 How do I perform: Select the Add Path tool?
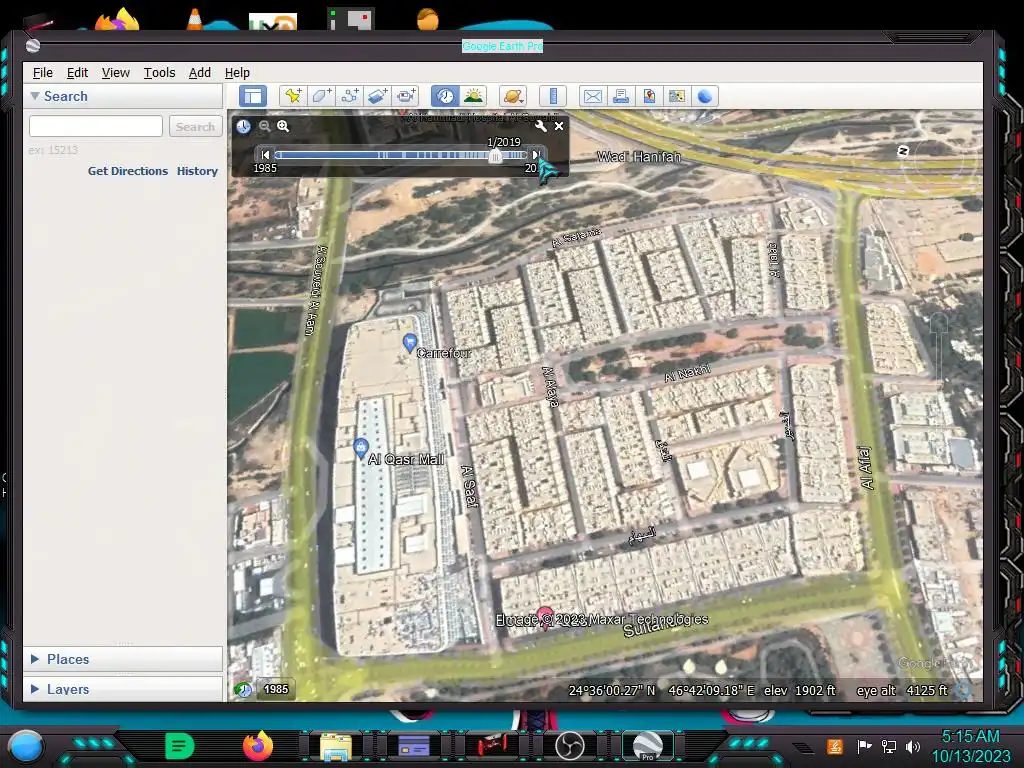pyautogui.click(x=349, y=97)
